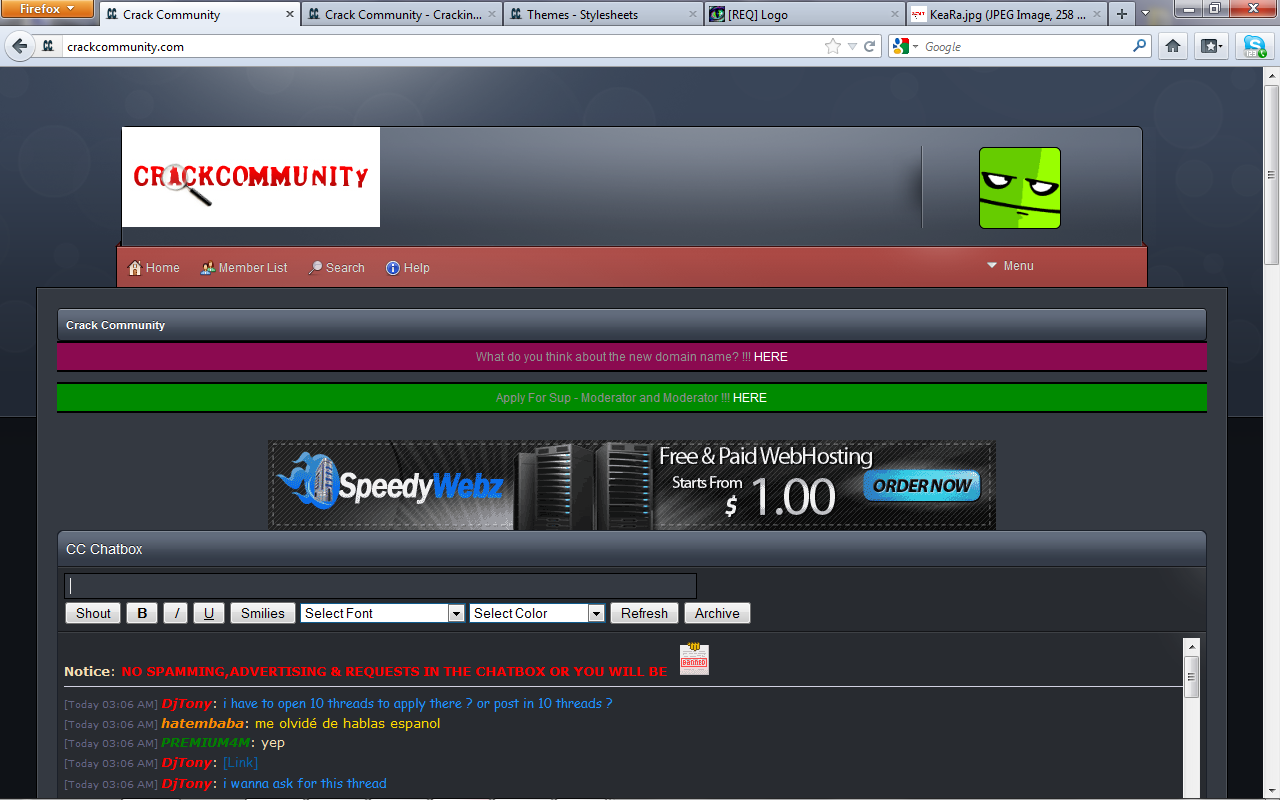
Task: Click the magnifier icon beside Search
Action: pos(315,268)
